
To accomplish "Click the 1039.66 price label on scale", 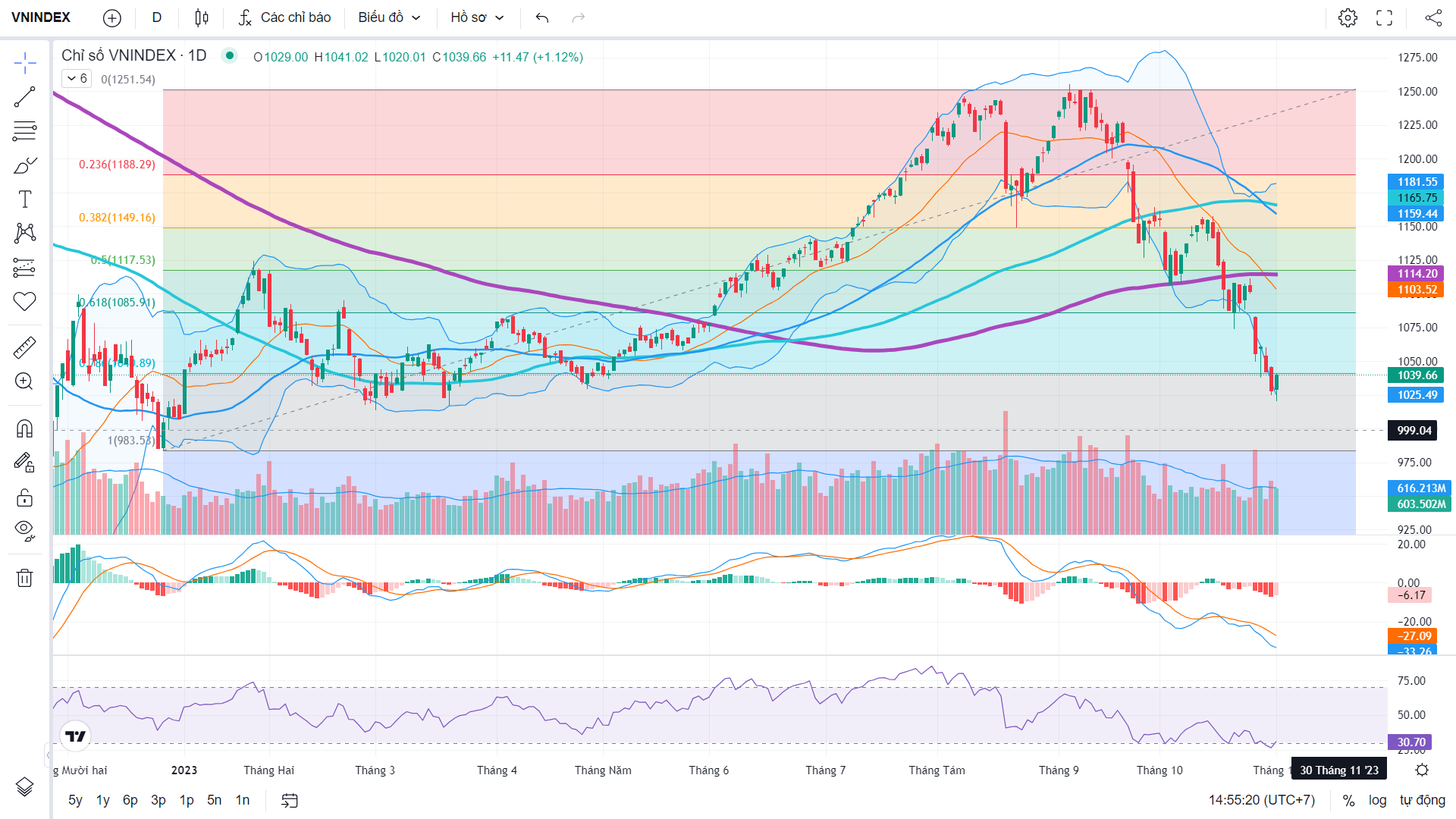I will [1417, 375].
